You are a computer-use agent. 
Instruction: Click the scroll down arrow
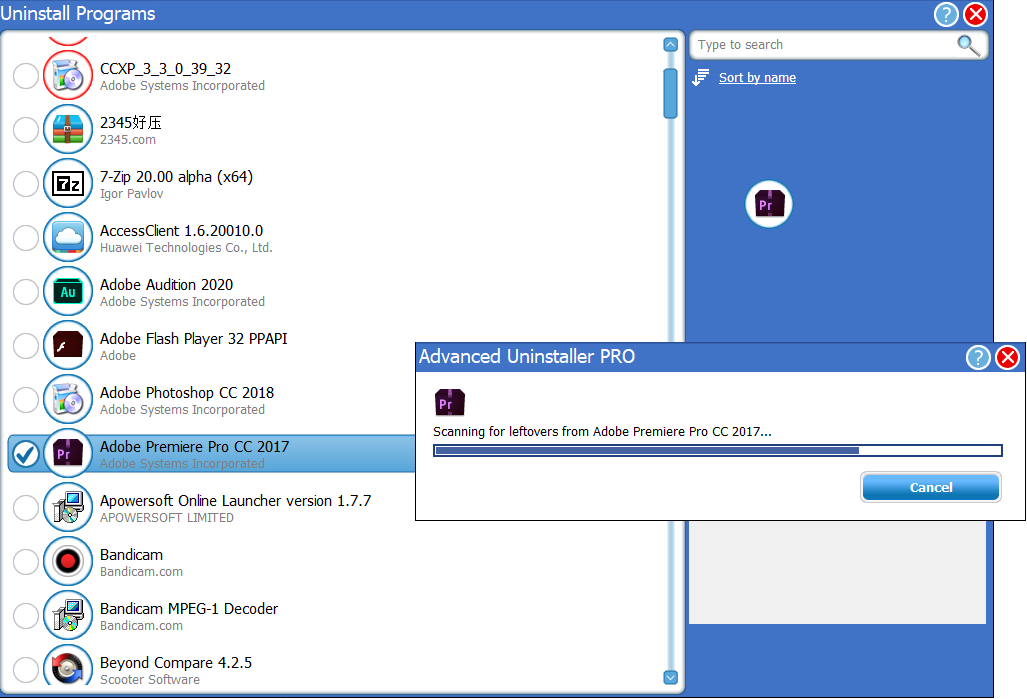(x=670, y=677)
